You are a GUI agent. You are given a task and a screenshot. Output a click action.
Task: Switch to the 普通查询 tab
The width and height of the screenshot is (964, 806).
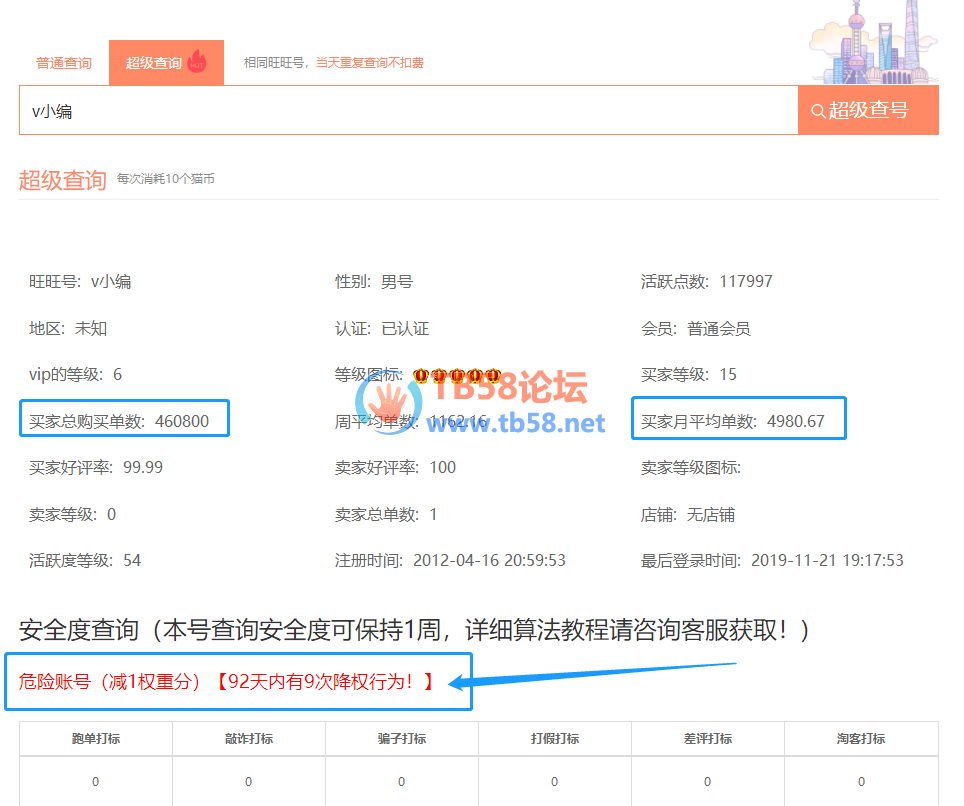pos(64,63)
